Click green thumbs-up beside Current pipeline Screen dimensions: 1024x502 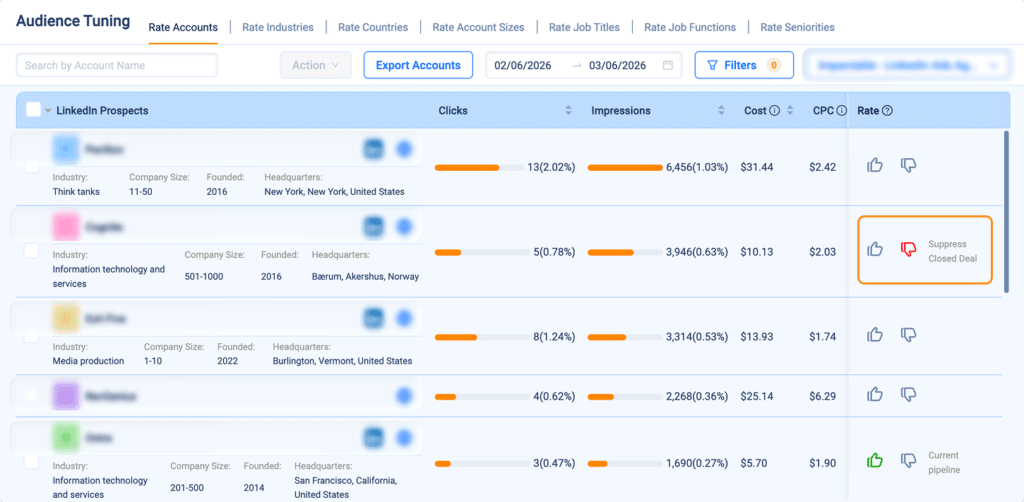click(x=874, y=460)
